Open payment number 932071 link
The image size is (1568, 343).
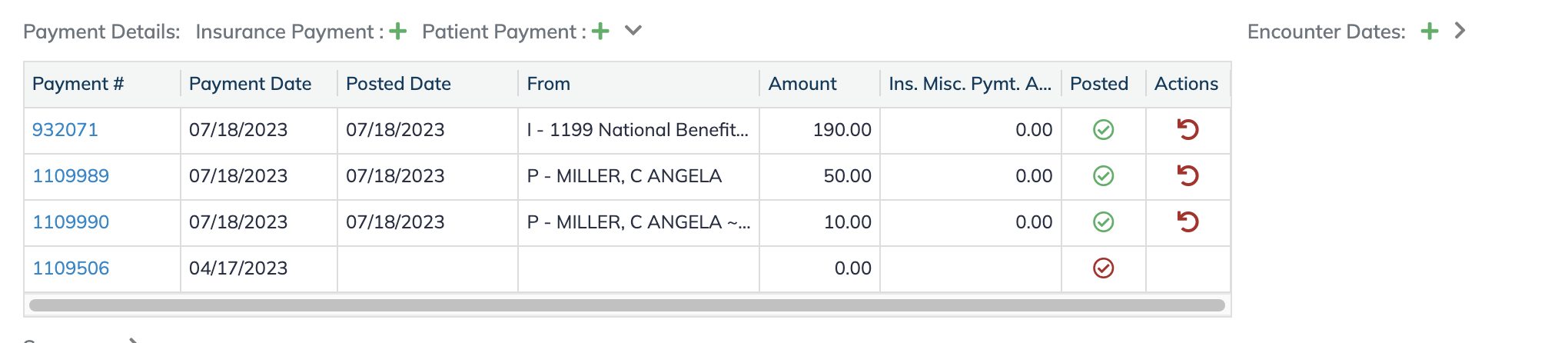(65, 130)
